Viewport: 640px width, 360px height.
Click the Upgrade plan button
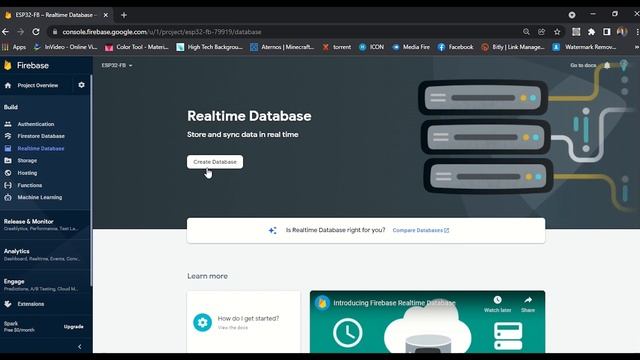[73, 327]
